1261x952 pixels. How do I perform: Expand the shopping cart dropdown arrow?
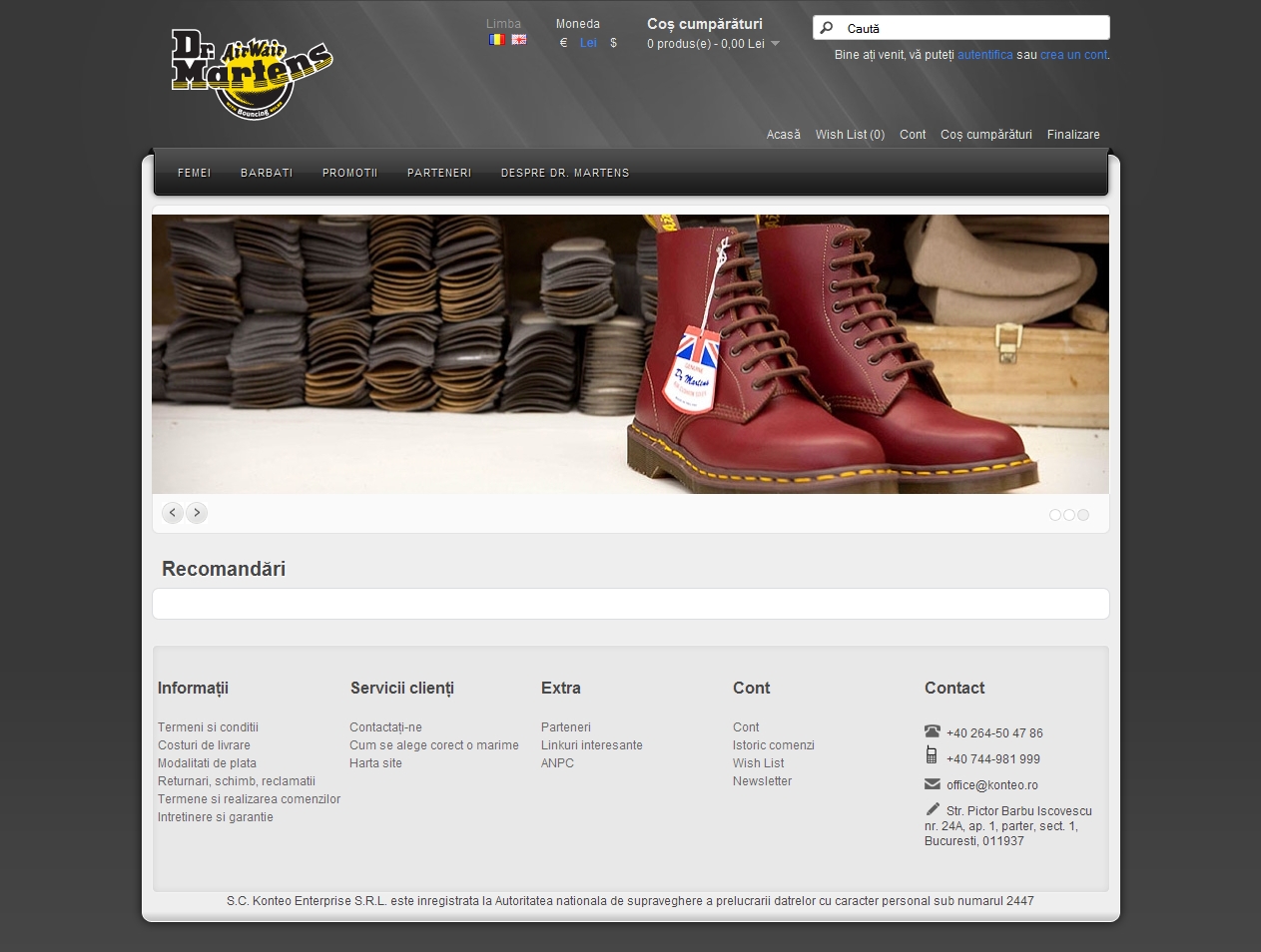pos(776,44)
